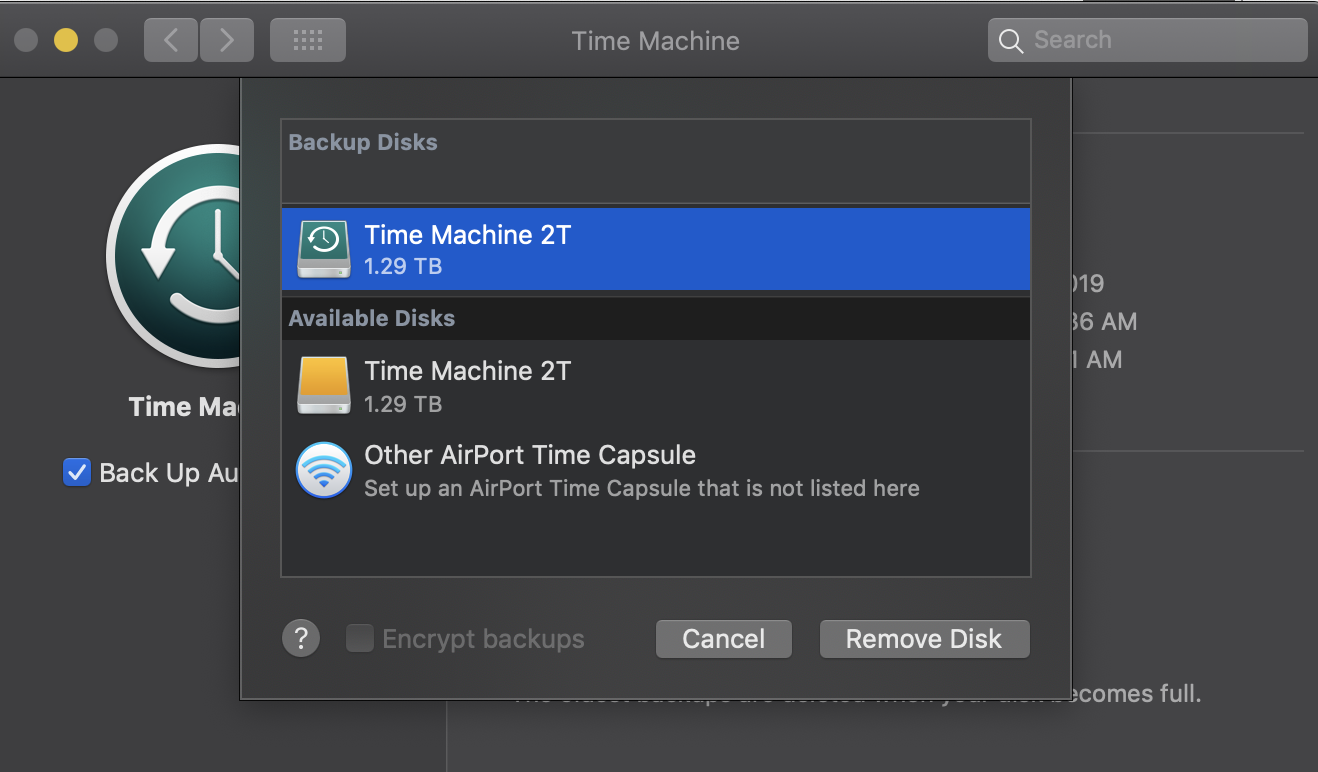Enable the Encrypt backups checkbox
Viewport: 1318px width, 772px height.
click(x=360, y=638)
